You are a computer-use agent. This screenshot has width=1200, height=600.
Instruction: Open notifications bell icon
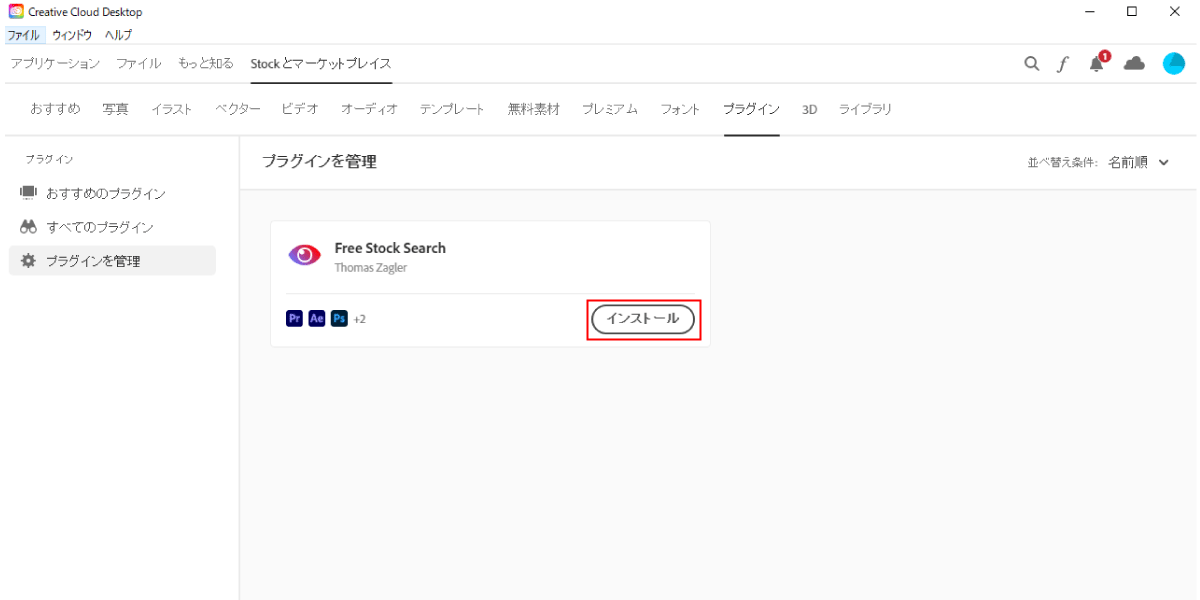coord(1098,62)
